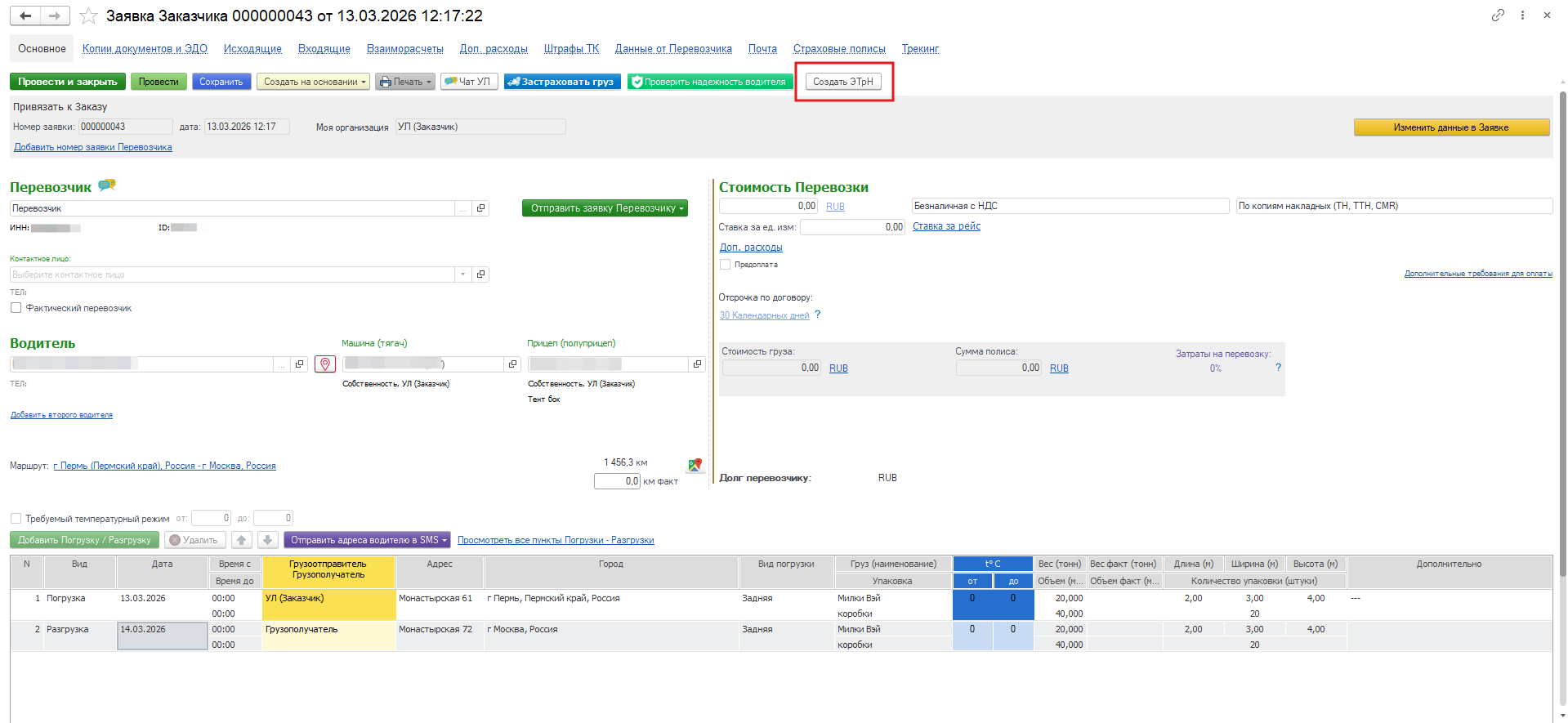Go back with the left arrow button
The width and height of the screenshot is (1568, 723).
pos(25,16)
